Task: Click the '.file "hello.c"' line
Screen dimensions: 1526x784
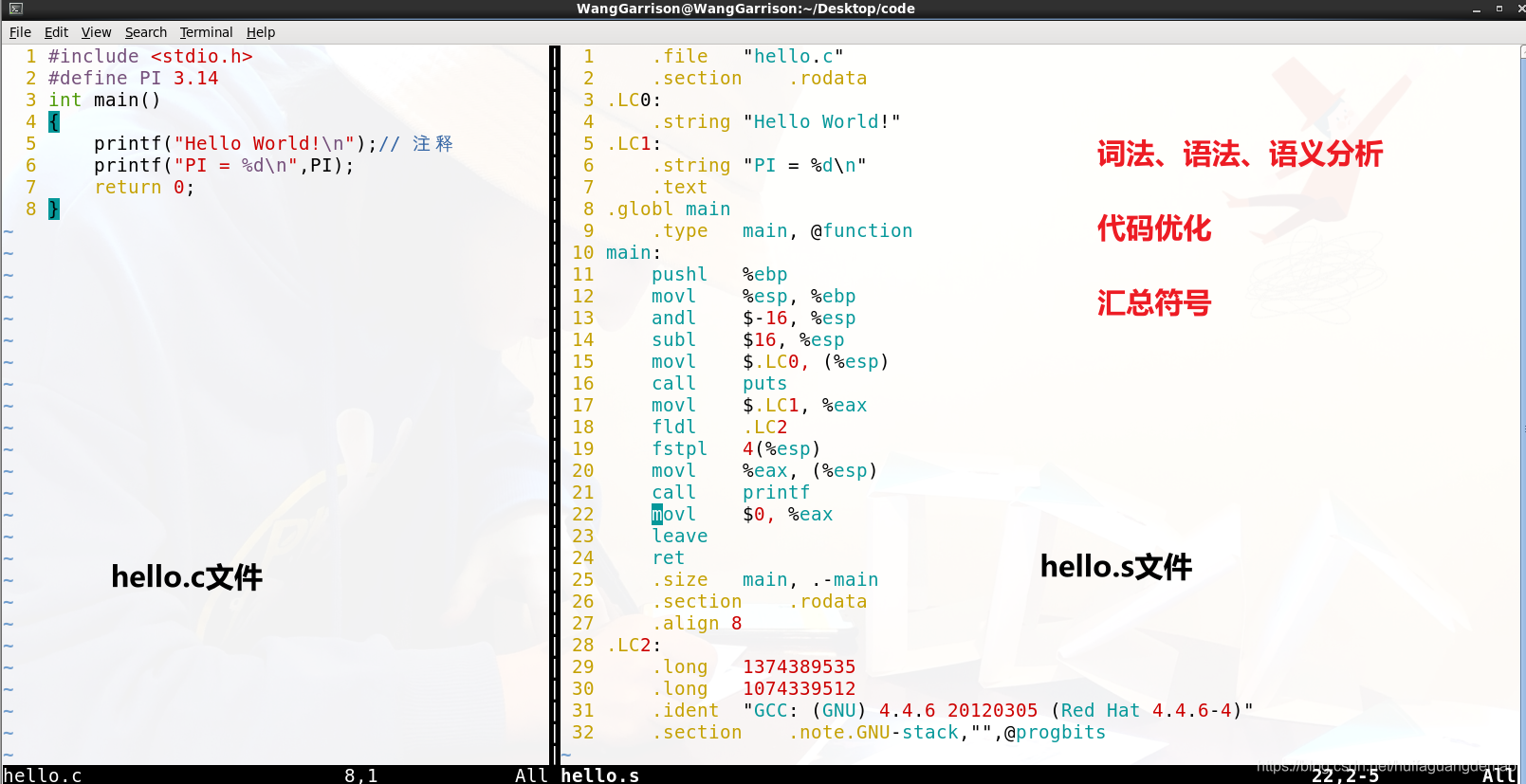Action: click(747, 56)
